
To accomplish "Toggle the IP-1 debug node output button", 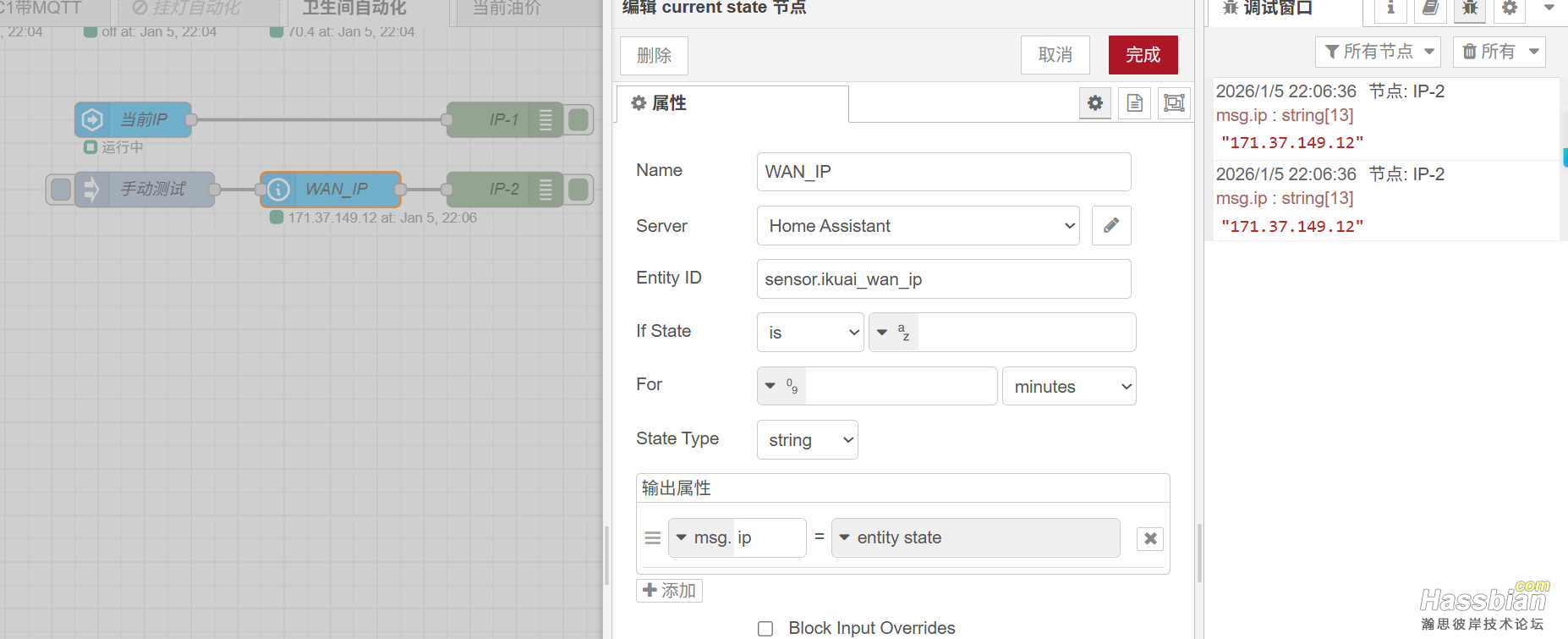I will coord(578,120).
